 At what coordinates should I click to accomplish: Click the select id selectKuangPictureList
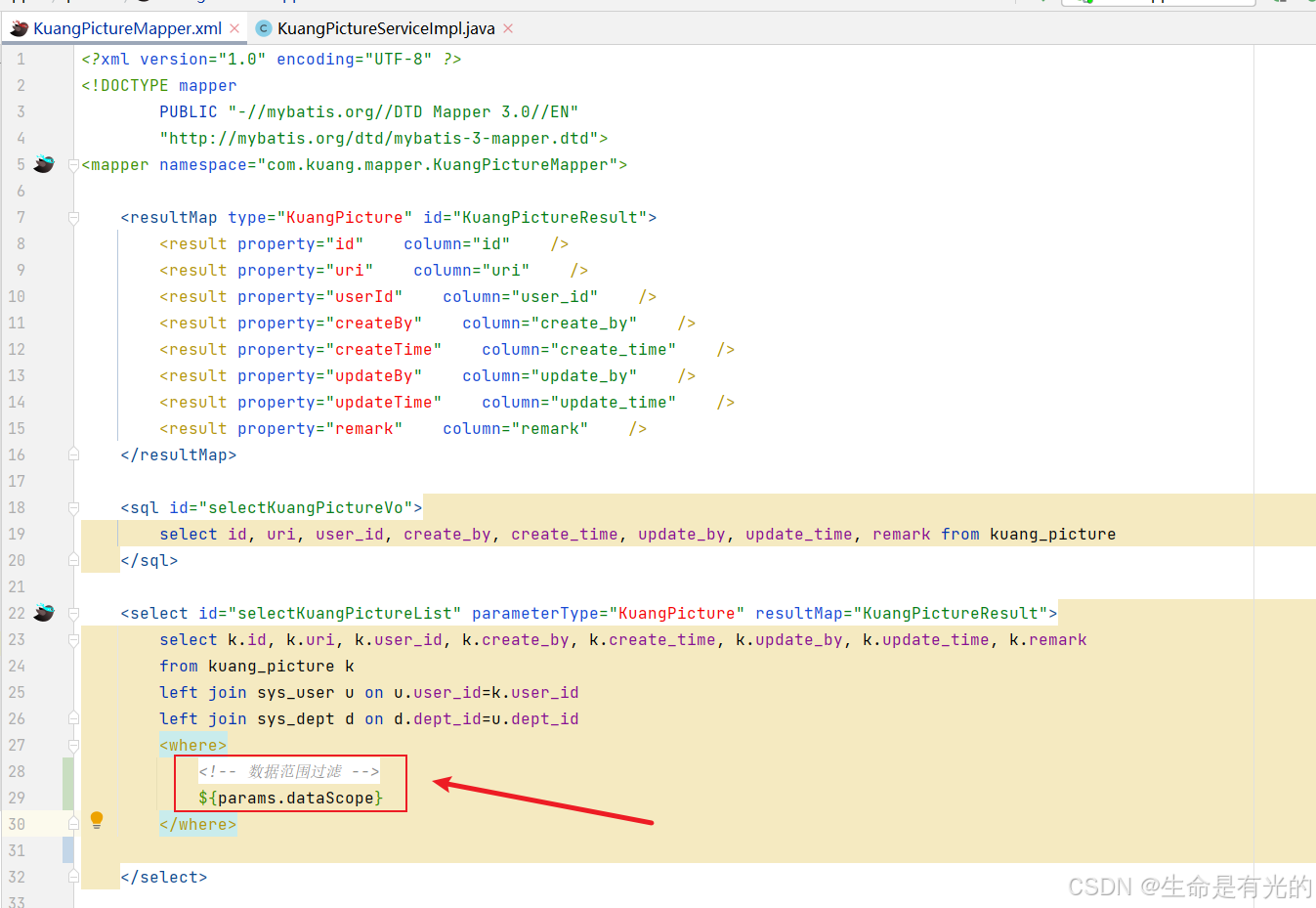[345, 613]
